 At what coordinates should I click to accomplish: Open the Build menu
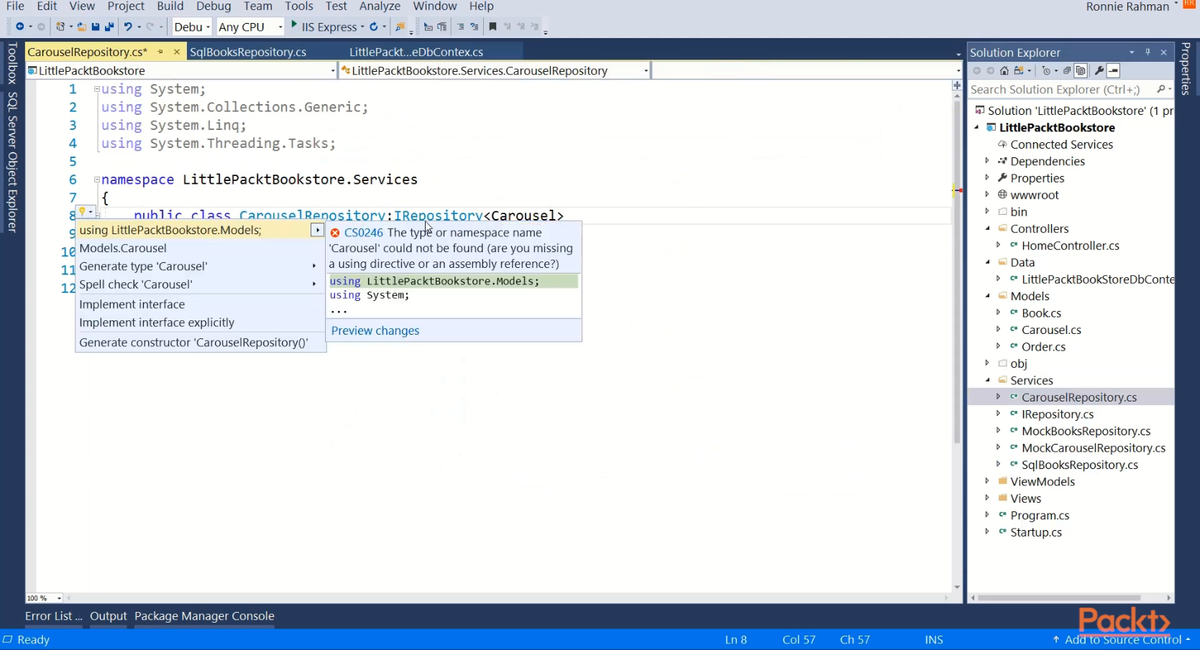[170, 6]
